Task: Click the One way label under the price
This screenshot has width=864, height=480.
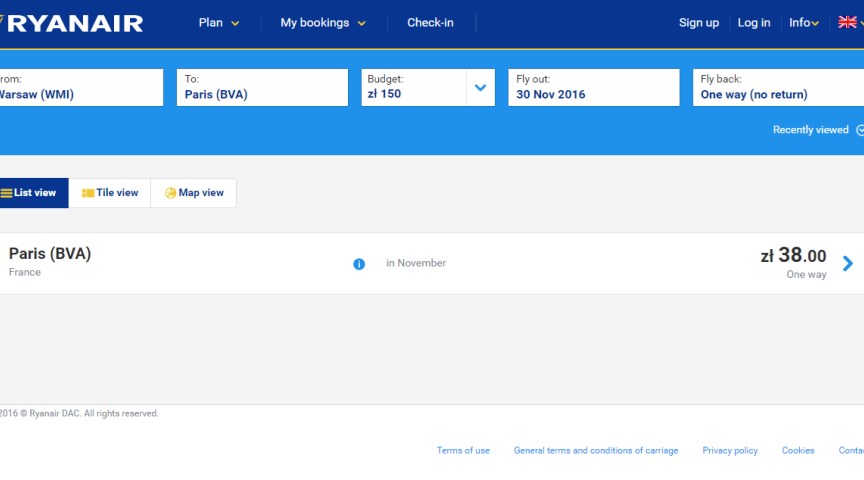Action: 806,274
